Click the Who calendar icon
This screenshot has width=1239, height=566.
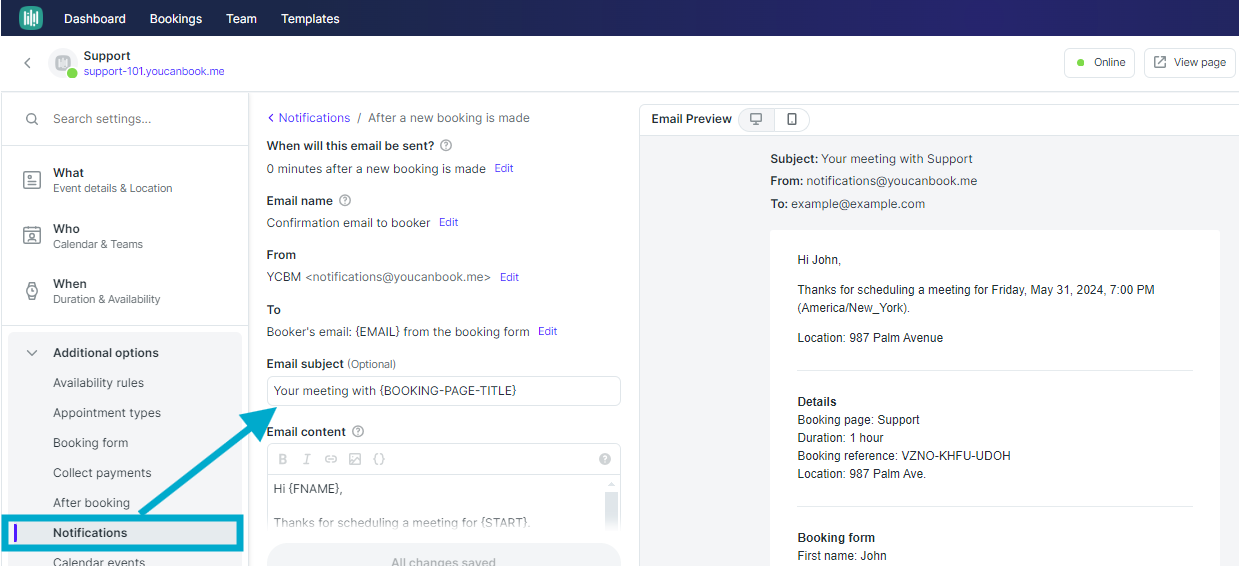click(x=32, y=236)
